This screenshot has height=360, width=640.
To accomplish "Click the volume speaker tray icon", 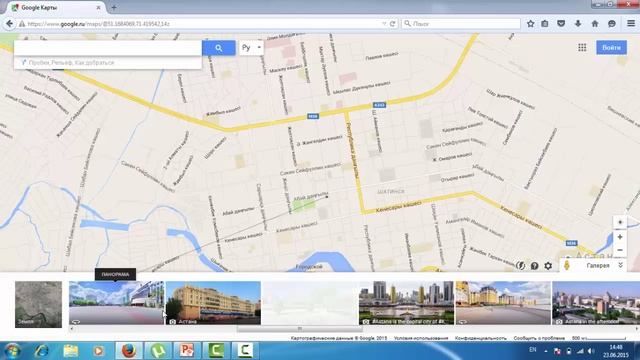I will click(591, 351).
